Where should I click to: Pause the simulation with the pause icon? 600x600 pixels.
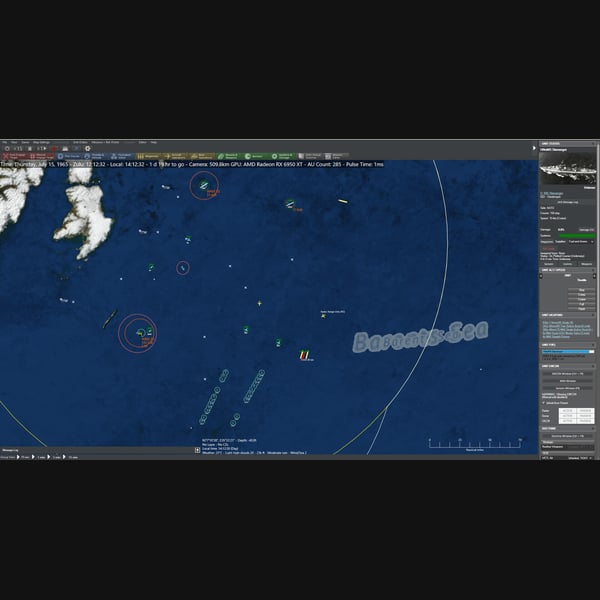coord(30,148)
